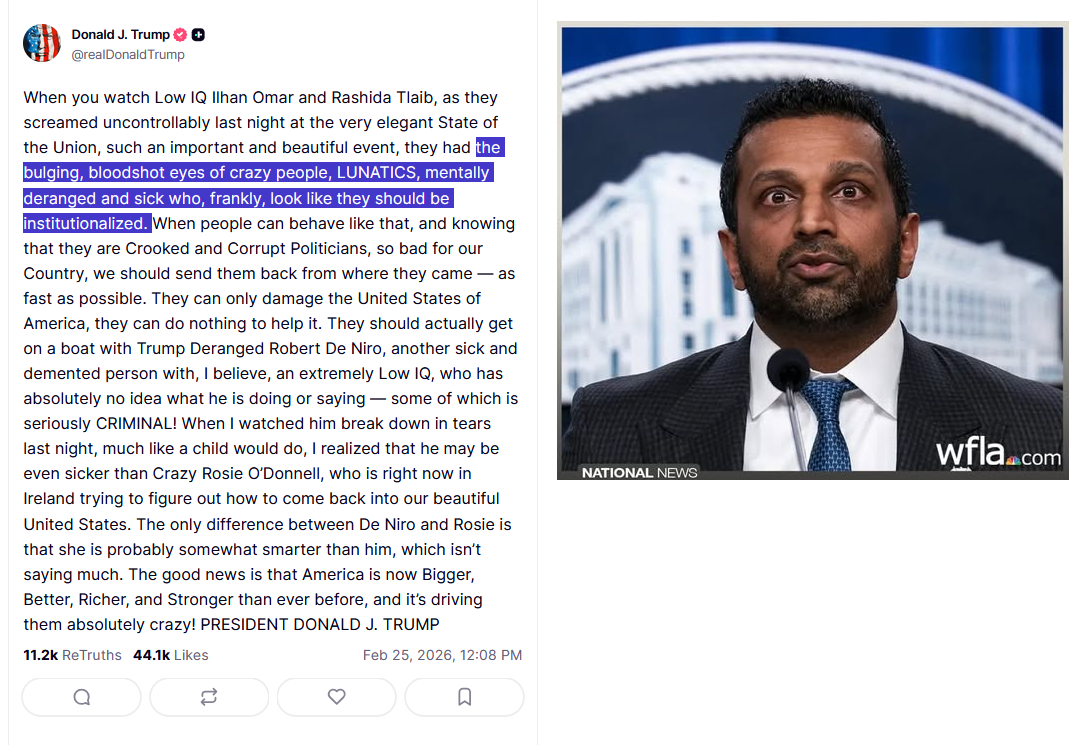Screen dimensions: 1074x745
Task: Toggle the heart like button
Action: click(x=337, y=697)
